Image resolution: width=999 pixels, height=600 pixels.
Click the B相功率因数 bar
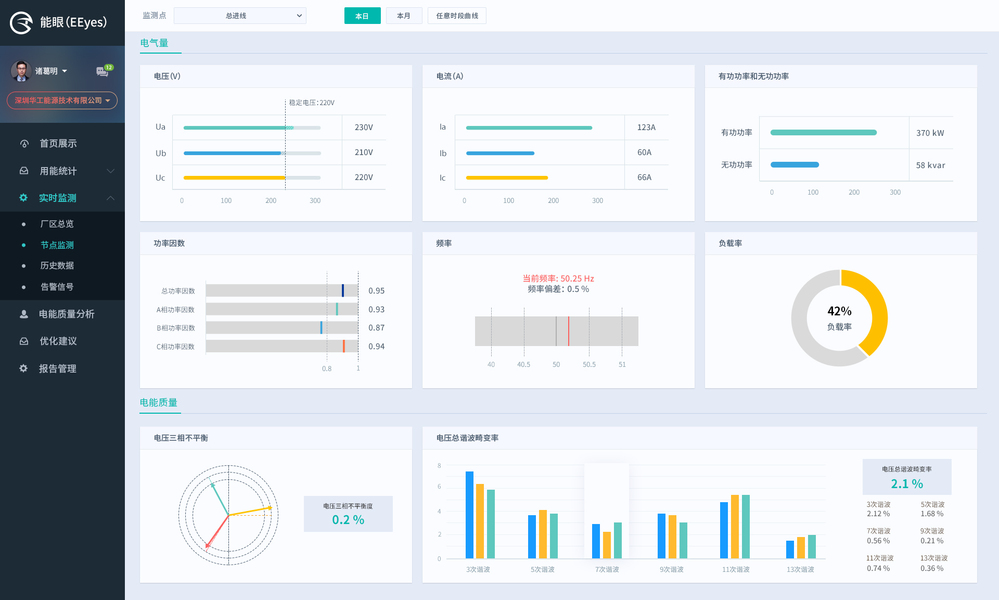coord(282,327)
